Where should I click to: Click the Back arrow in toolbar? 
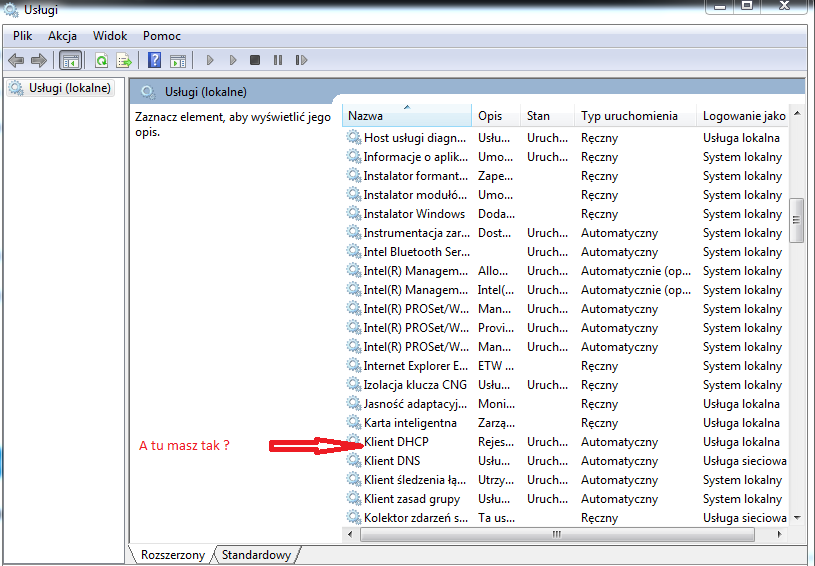click(x=16, y=60)
